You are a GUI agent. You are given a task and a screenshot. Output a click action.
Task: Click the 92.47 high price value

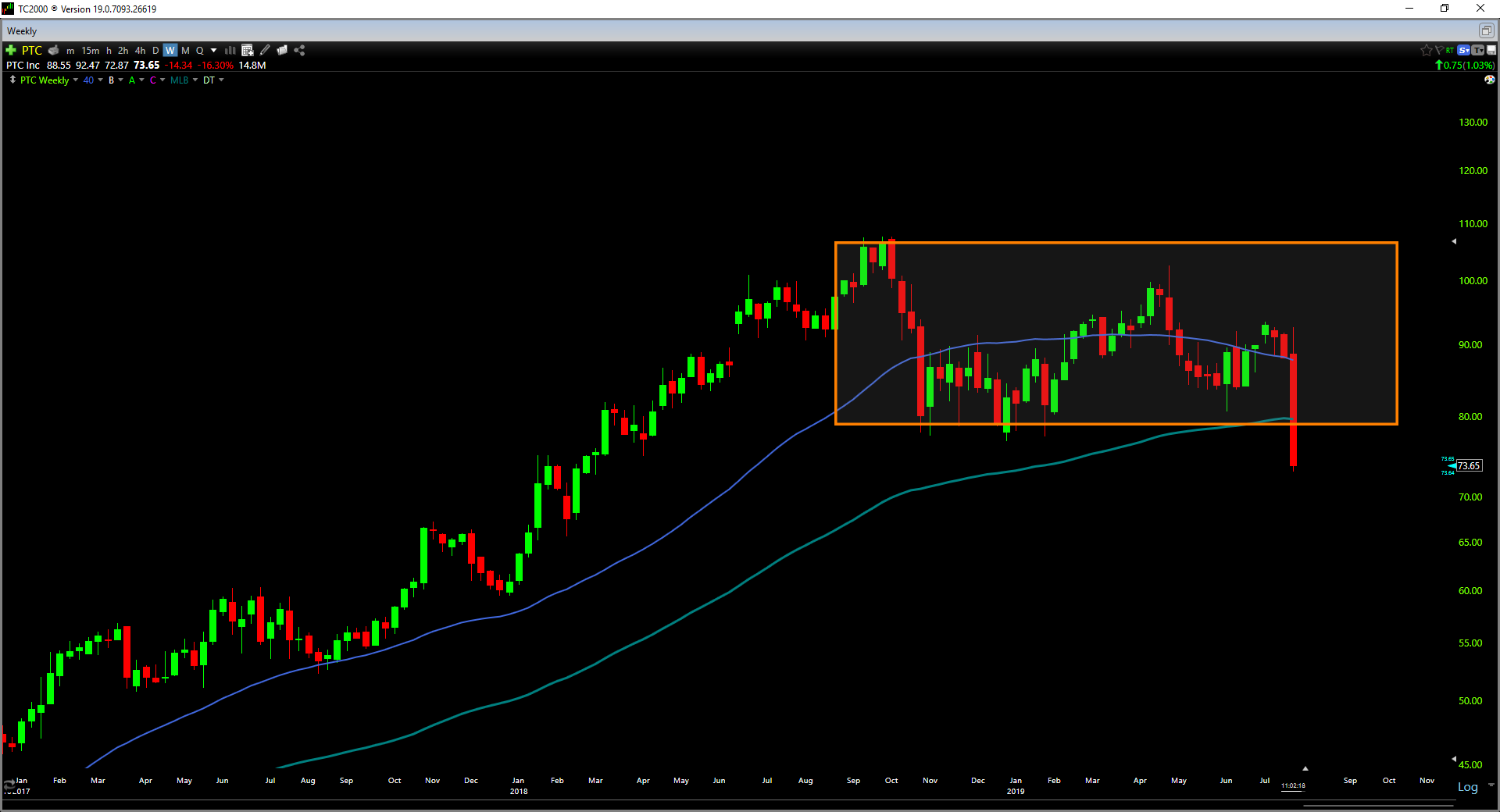point(87,66)
